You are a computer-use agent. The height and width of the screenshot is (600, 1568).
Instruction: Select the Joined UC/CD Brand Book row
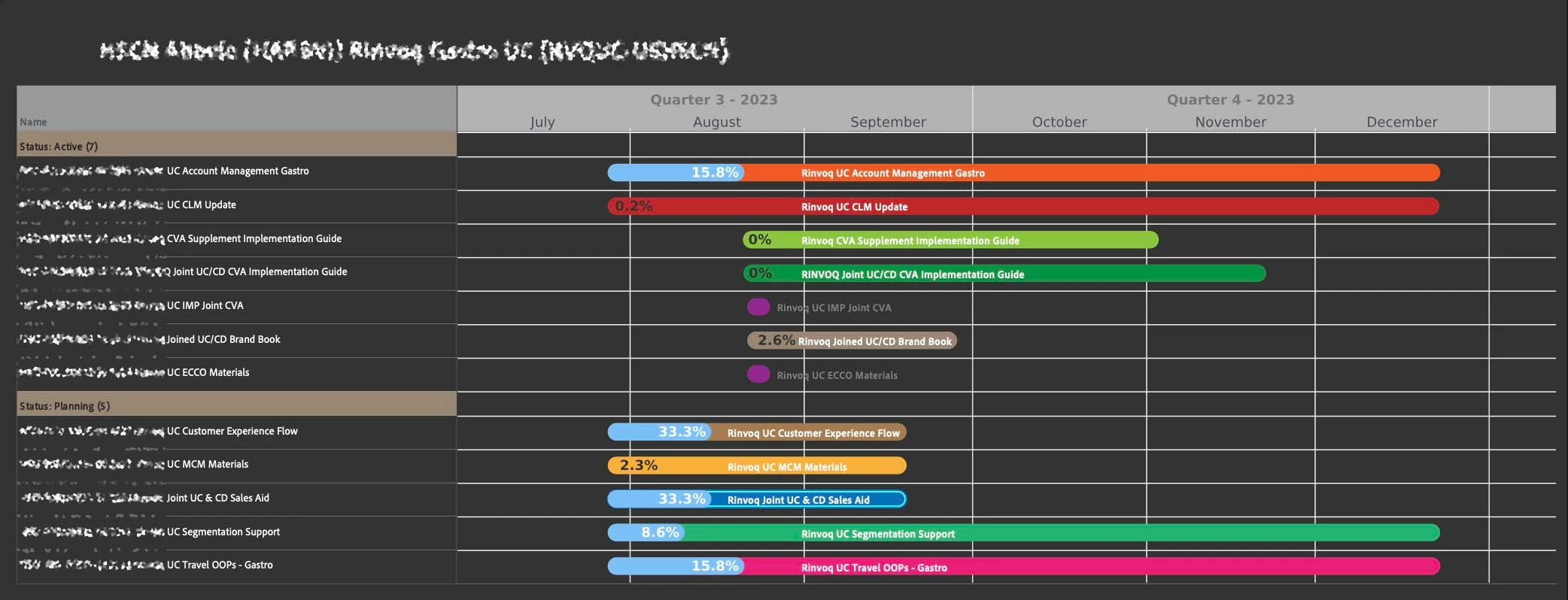click(236, 341)
